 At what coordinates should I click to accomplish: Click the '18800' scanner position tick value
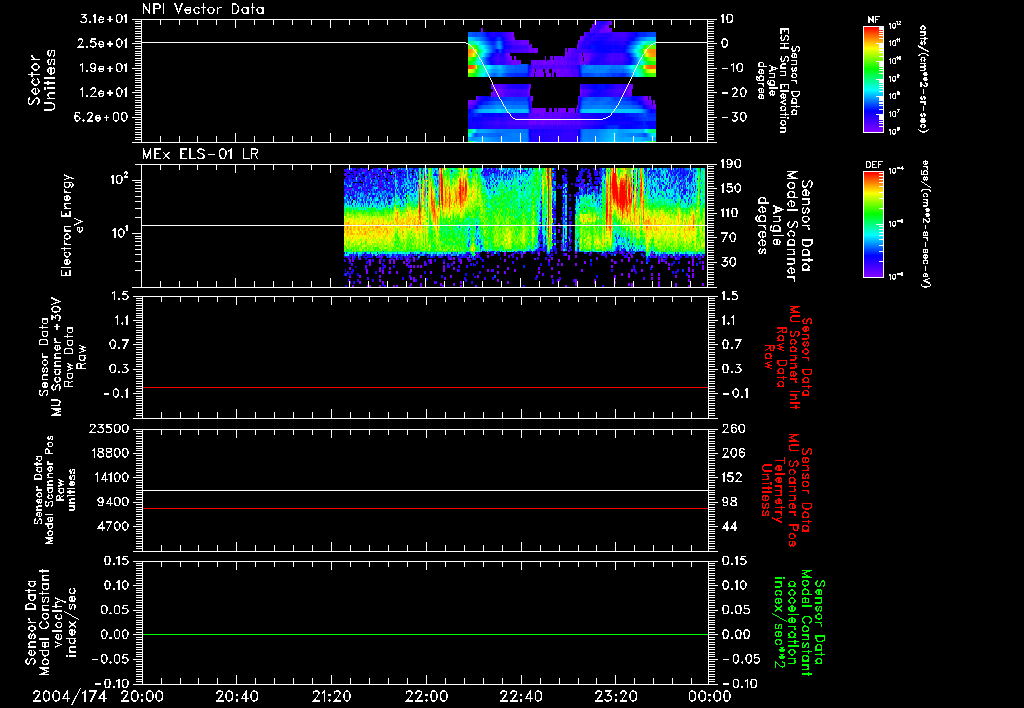tap(108, 453)
